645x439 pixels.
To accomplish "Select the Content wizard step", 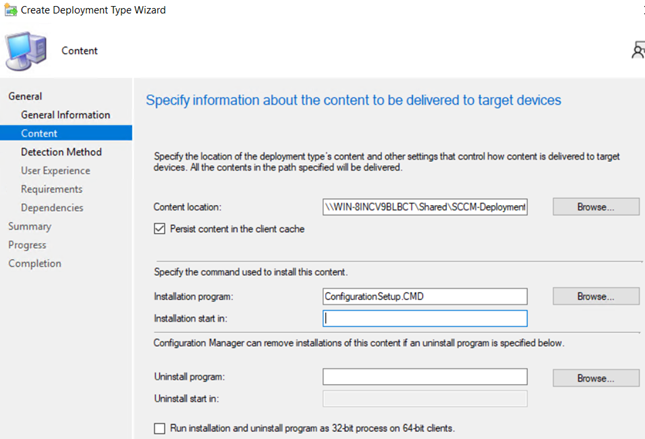I will pos(39,133).
